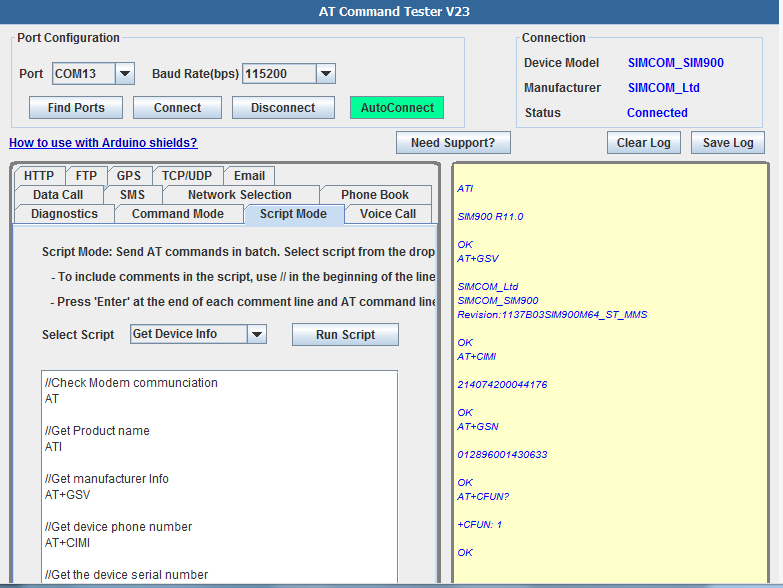Click the //Check Modem communciation comment
Screen dimensions: 783x588
pyautogui.click(x=131, y=383)
